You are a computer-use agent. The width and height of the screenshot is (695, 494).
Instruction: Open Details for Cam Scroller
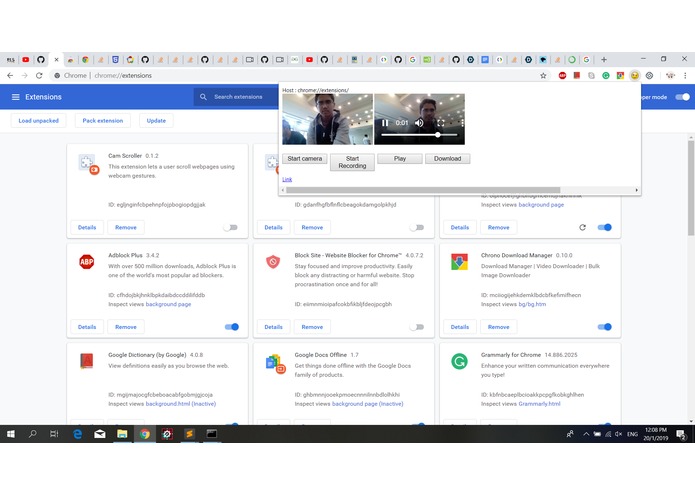pos(87,227)
